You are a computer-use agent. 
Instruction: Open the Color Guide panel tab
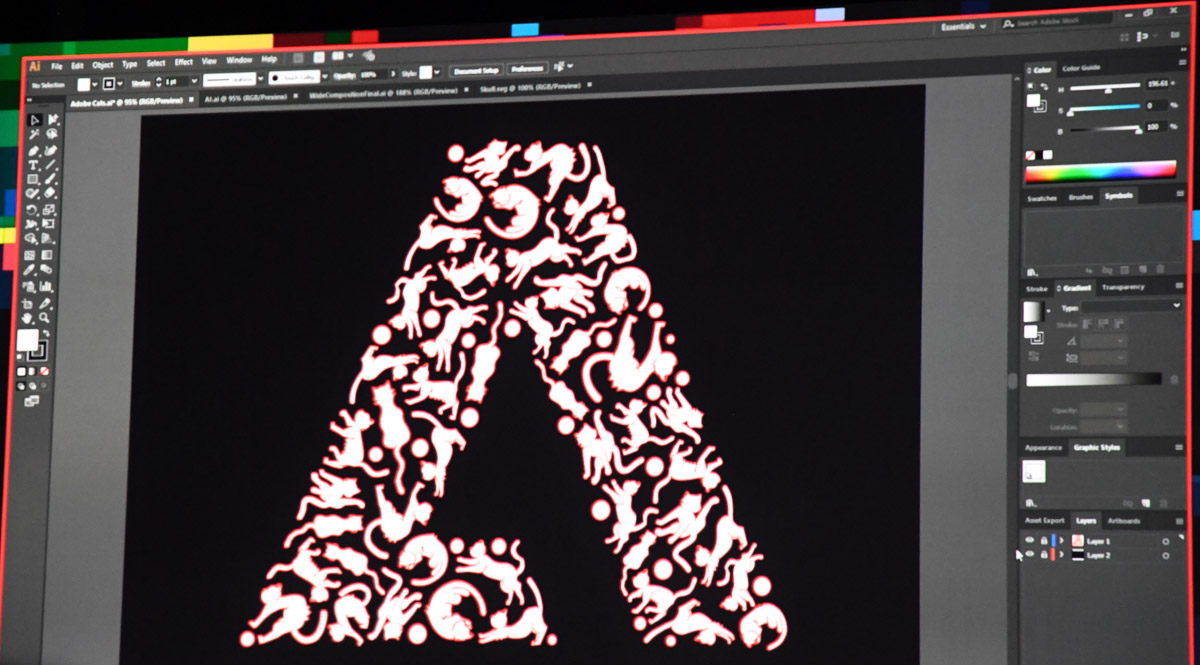point(1081,68)
